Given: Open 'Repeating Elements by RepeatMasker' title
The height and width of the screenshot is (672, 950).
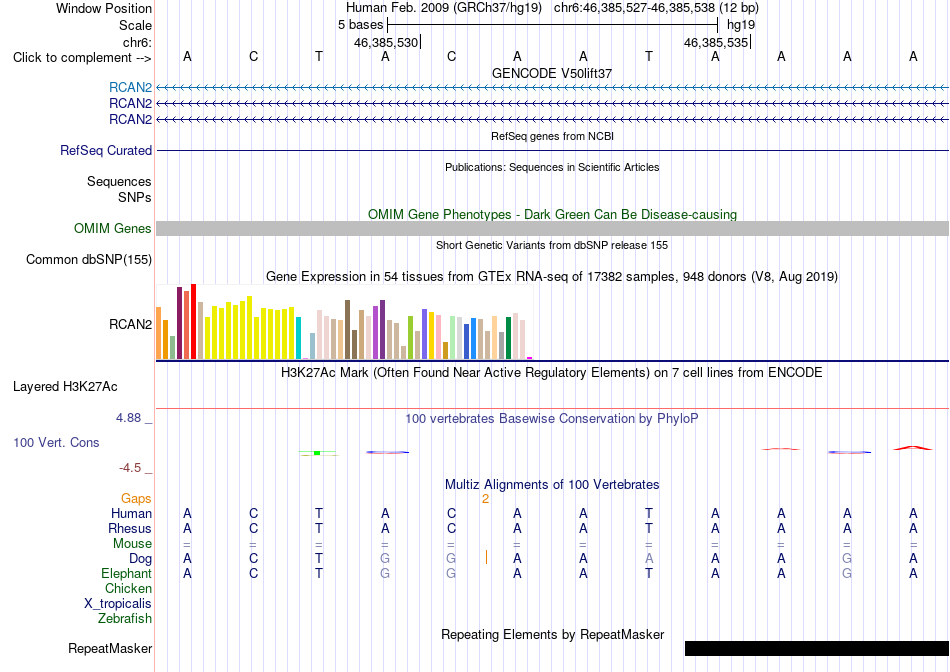Looking at the screenshot, I should click(552, 634).
